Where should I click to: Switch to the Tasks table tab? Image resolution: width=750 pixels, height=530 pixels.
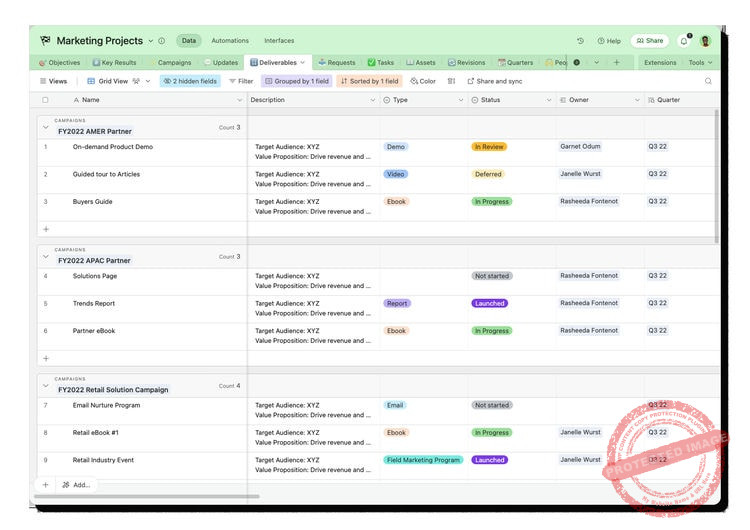pyautogui.click(x=381, y=63)
